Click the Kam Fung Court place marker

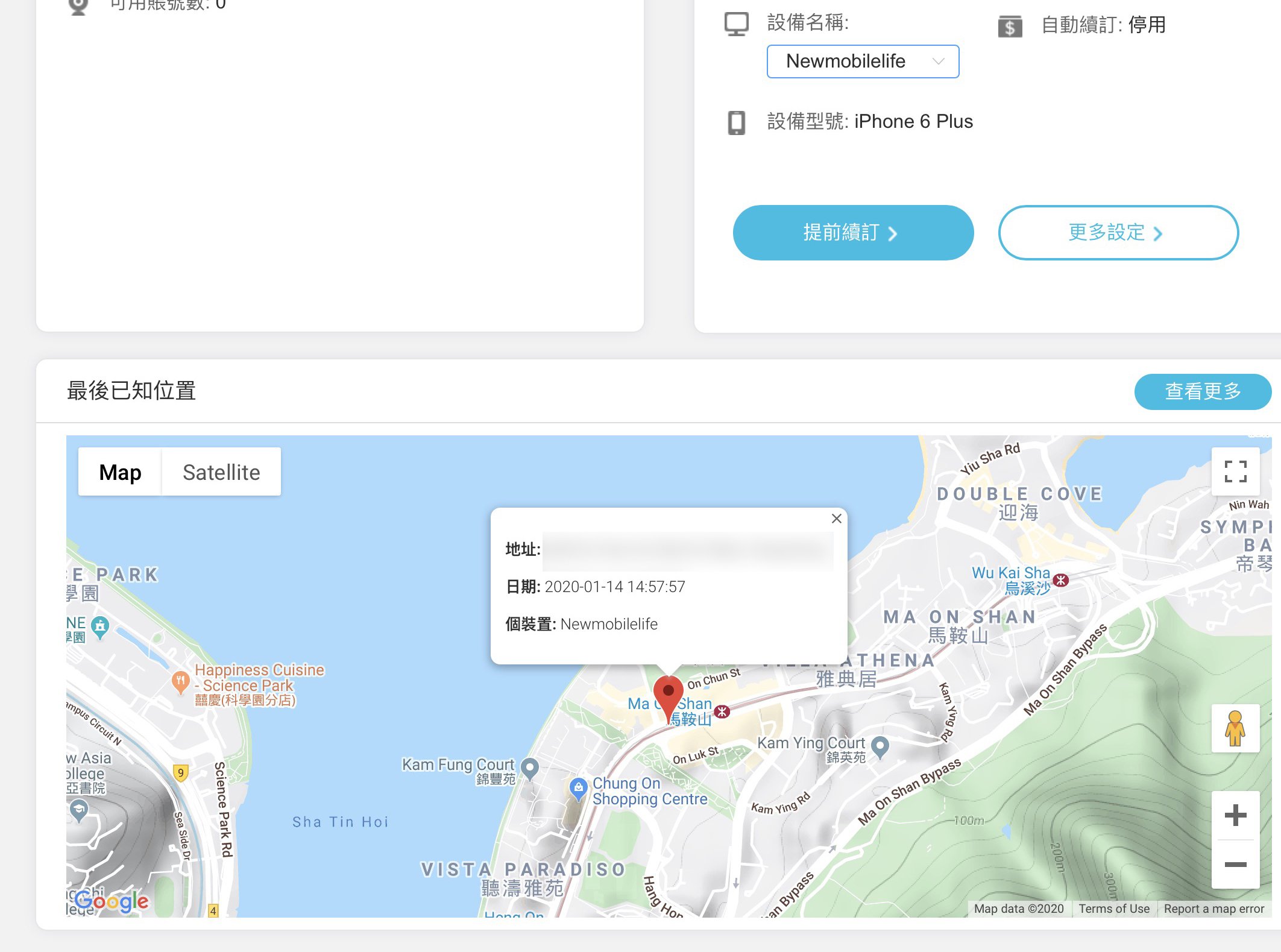pyautogui.click(x=529, y=769)
